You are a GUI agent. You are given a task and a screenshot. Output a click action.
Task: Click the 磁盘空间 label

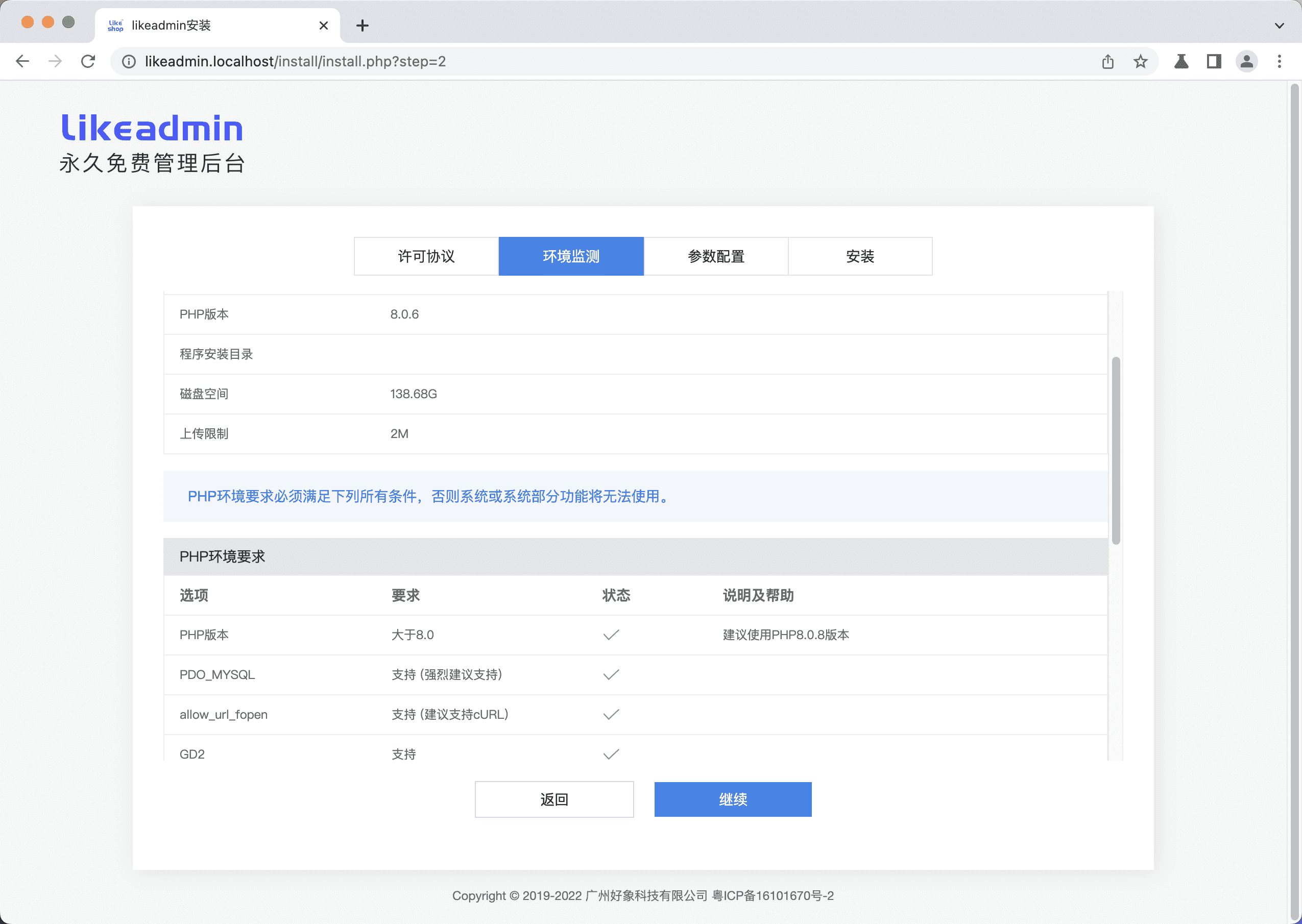(204, 394)
